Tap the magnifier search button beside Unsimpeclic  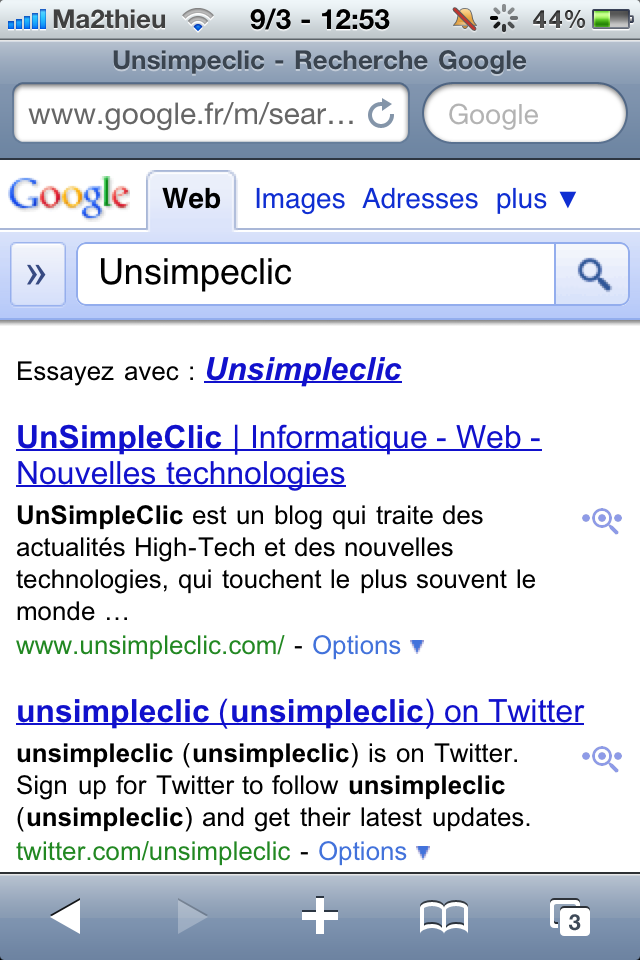pyautogui.click(x=592, y=274)
